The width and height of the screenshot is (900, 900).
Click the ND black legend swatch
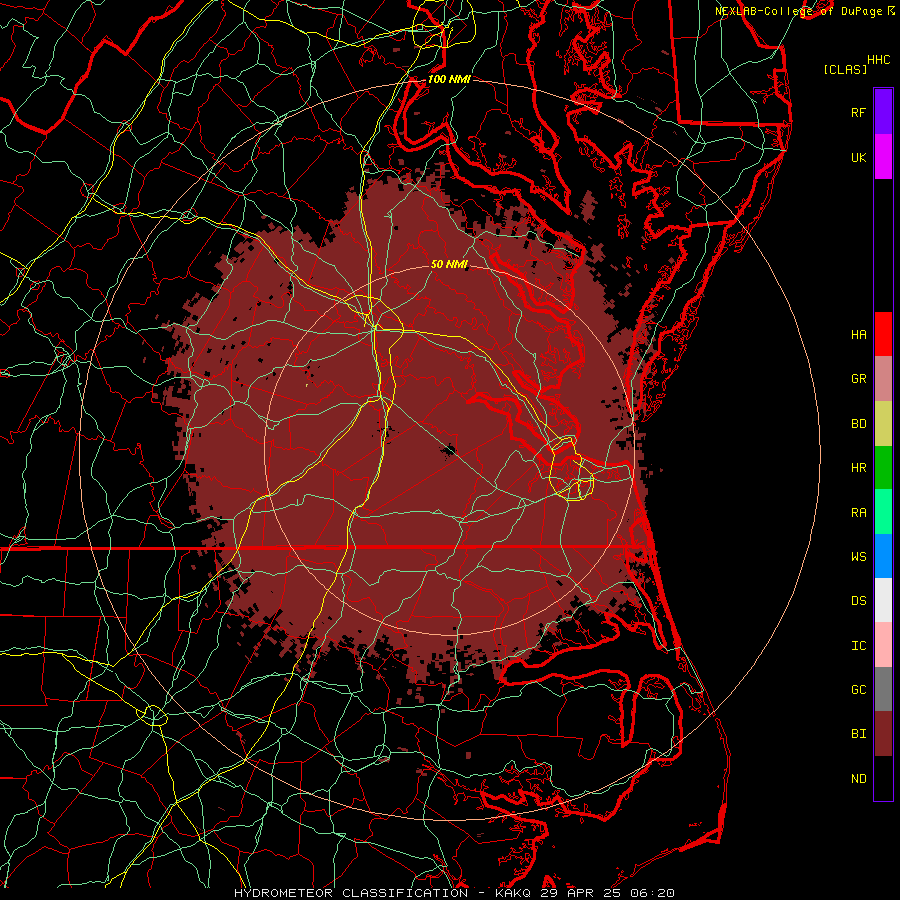coord(883,778)
